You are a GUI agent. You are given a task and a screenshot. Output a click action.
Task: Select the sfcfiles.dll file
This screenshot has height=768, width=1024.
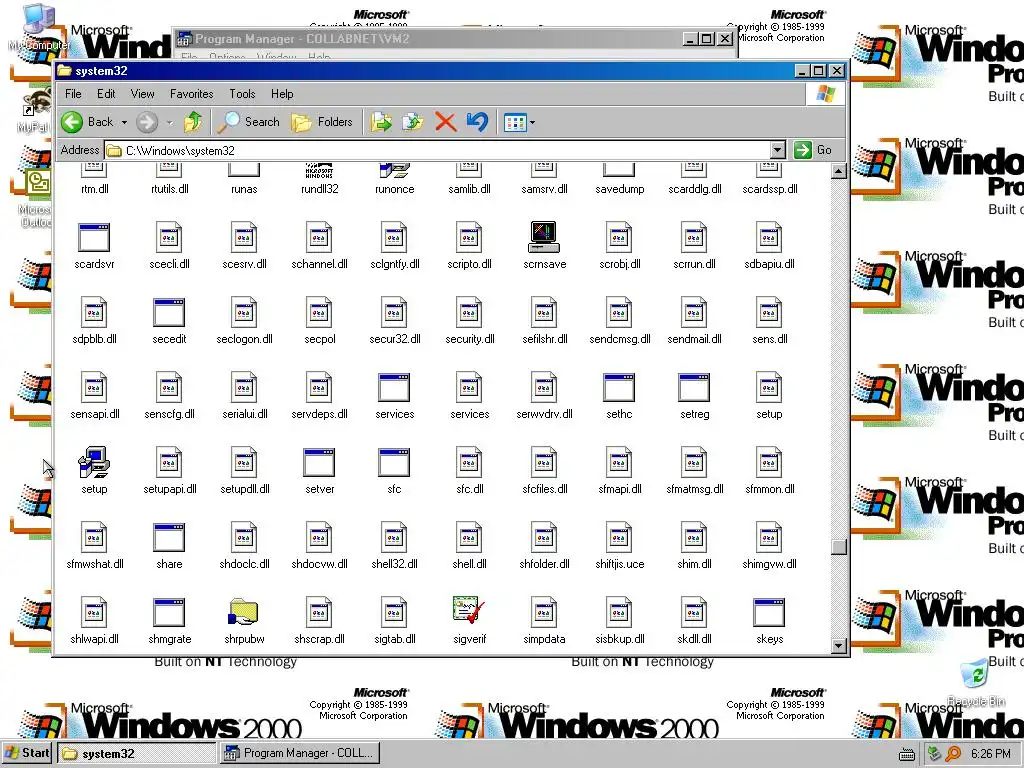[x=544, y=471]
